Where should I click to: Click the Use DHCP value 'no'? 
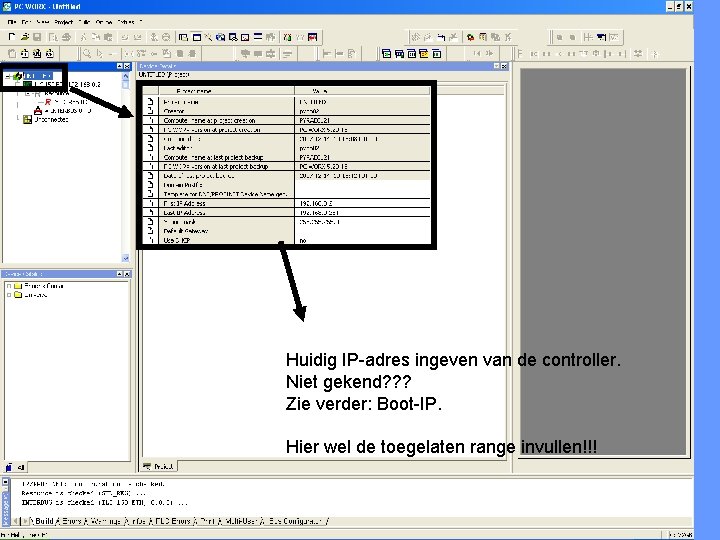tap(303, 240)
